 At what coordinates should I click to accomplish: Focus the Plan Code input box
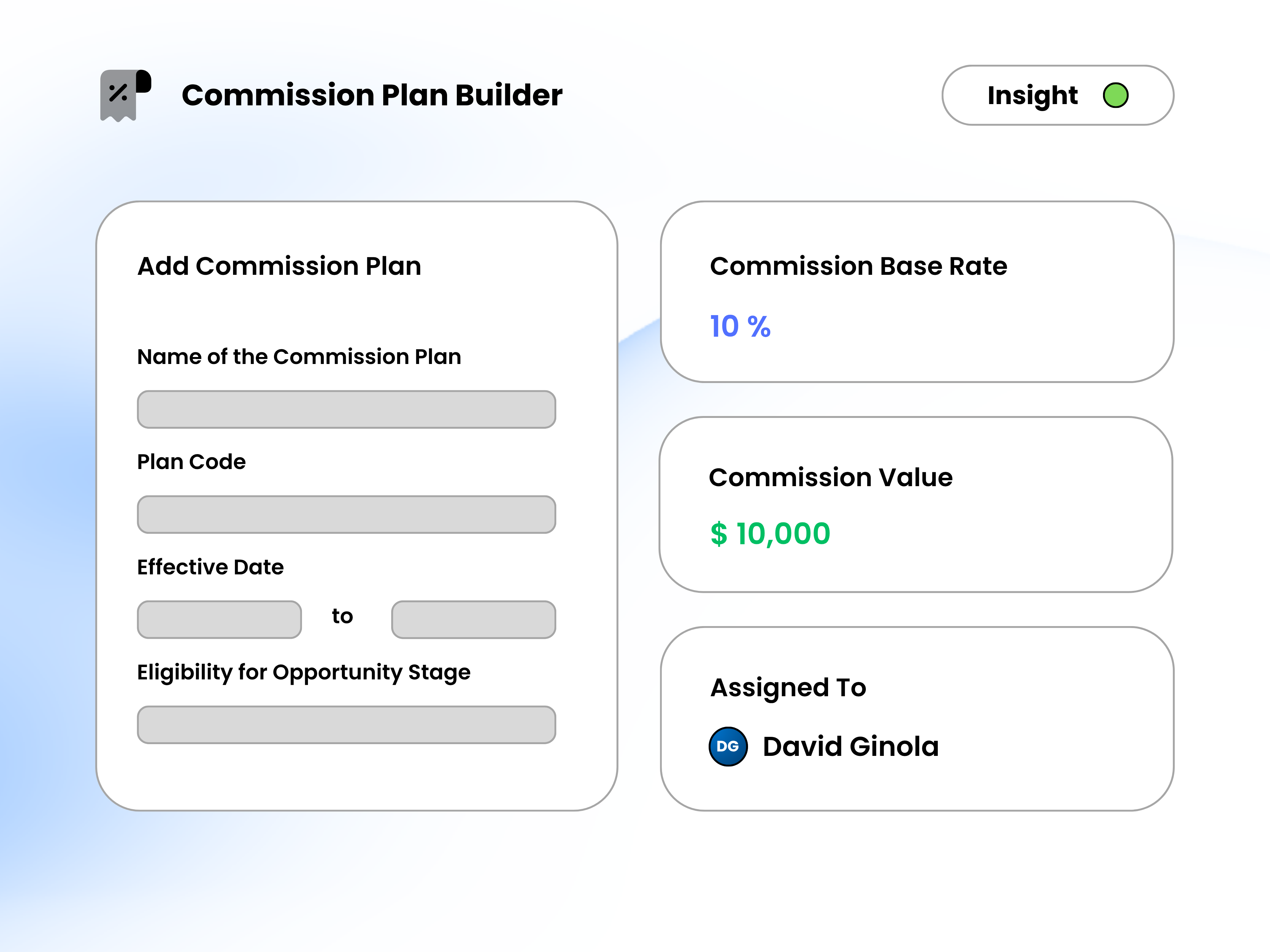(346, 515)
